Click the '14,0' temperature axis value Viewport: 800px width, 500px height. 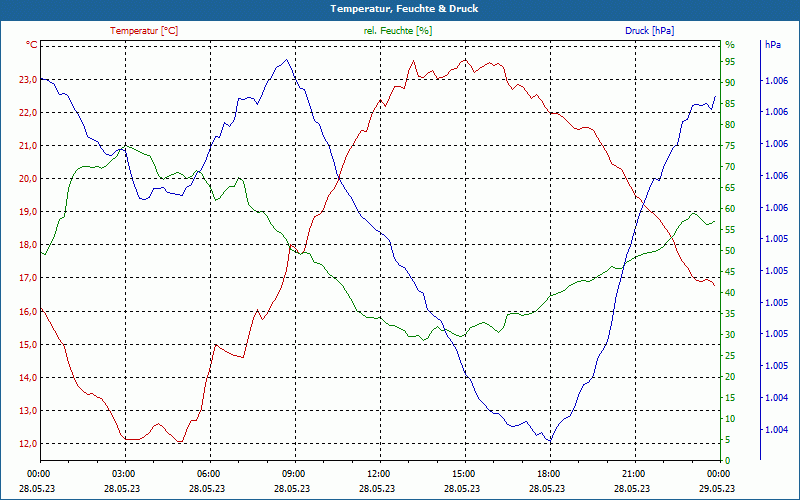point(28,378)
